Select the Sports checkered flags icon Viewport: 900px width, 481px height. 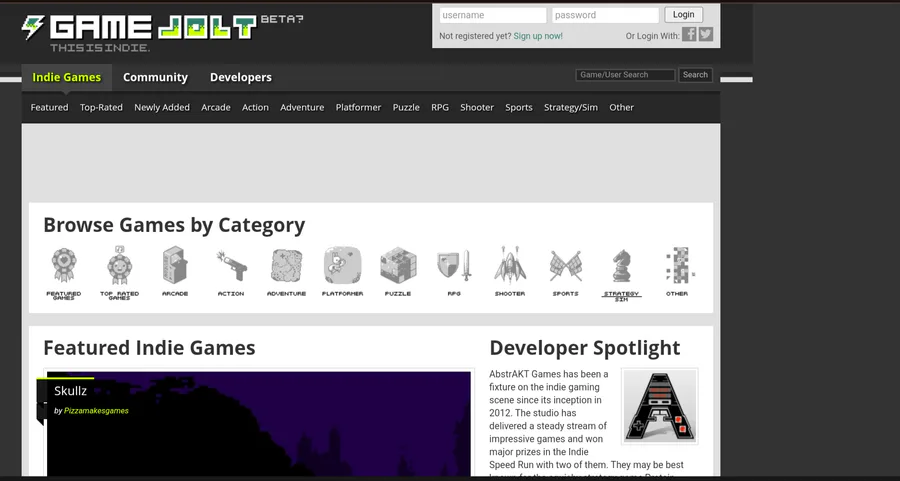pos(566,266)
